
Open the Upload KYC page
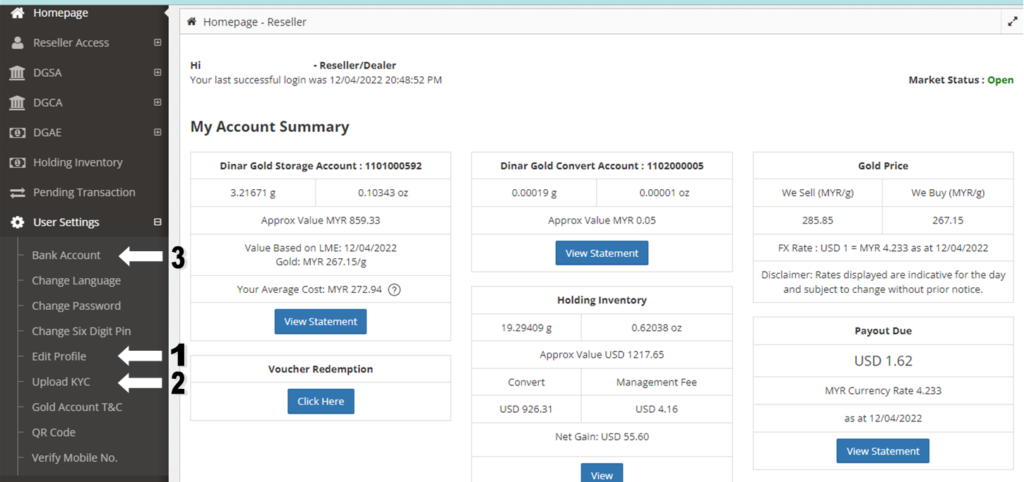click(61, 382)
